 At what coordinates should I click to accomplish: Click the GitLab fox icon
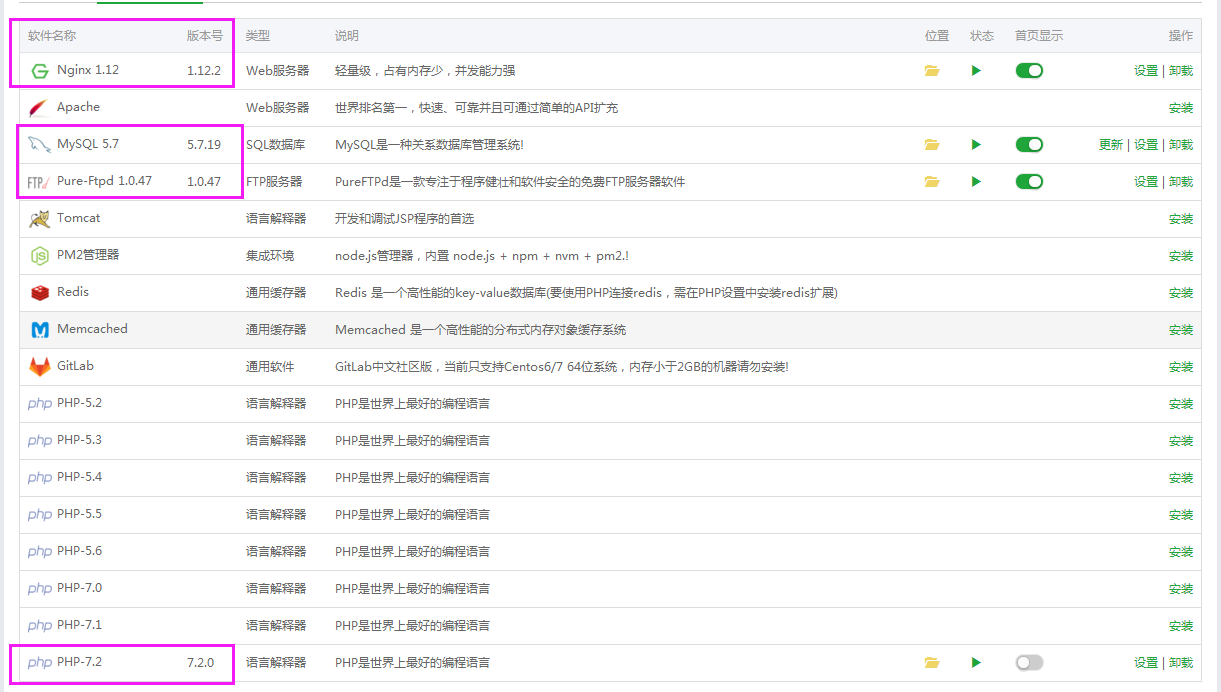click(39, 367)
